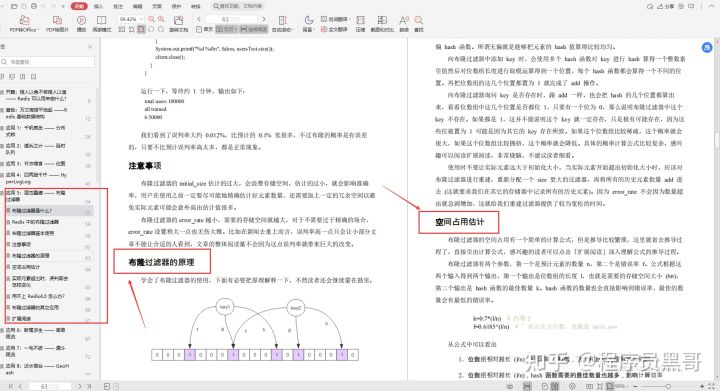720x391 pixels.
Task: Open the screenshot and compare tool
Action: (382, 23)
